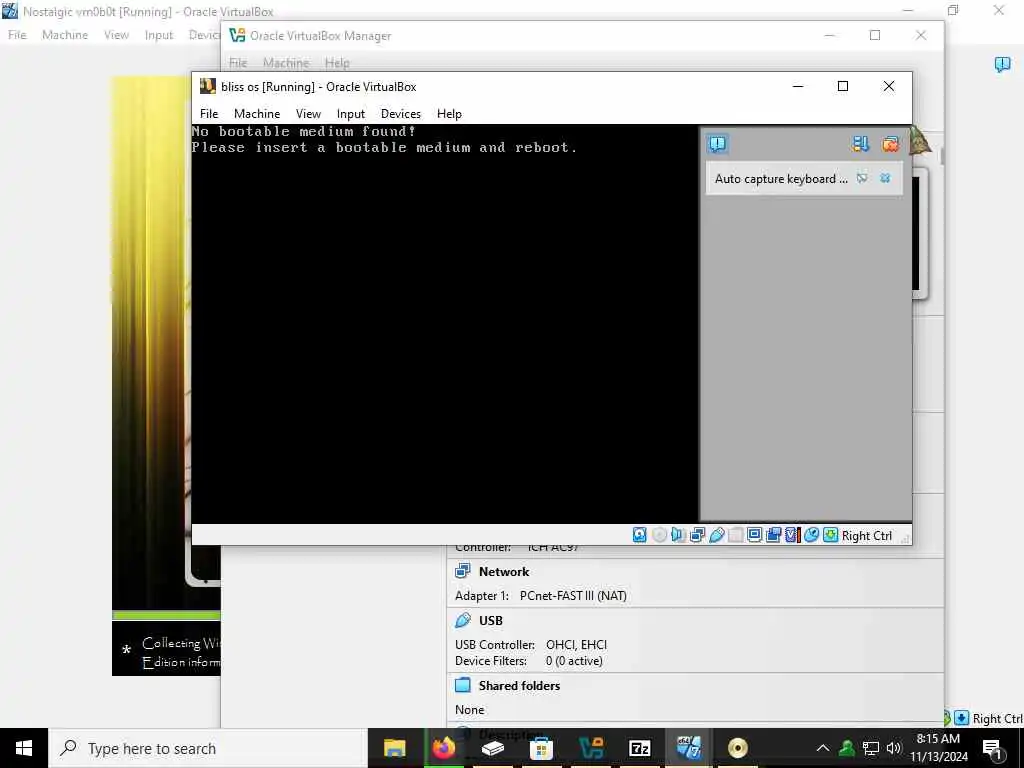The image size is (1024, 768).
Task: Click green user icon in system tray
Action: 847,748
